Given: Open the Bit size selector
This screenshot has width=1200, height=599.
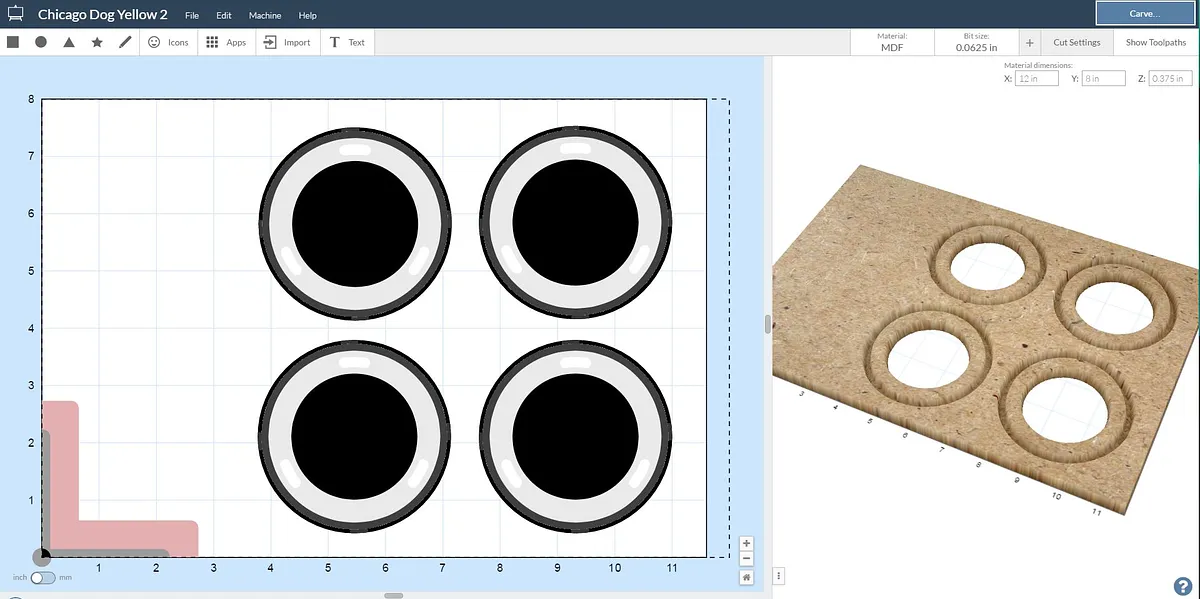Looking at the screenshot, I should pyautogui.click(x=976, y=42).
